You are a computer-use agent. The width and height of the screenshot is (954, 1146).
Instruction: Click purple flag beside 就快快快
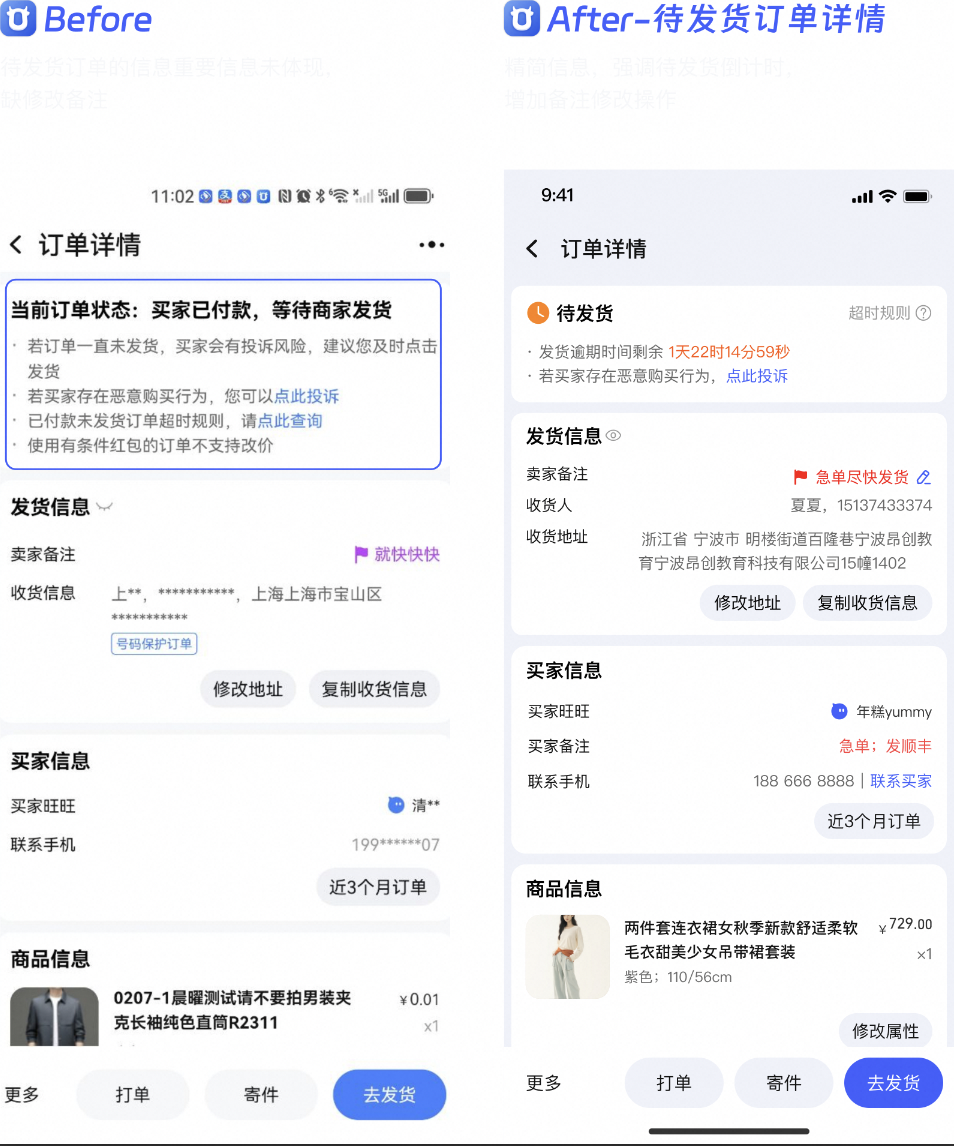360,555
